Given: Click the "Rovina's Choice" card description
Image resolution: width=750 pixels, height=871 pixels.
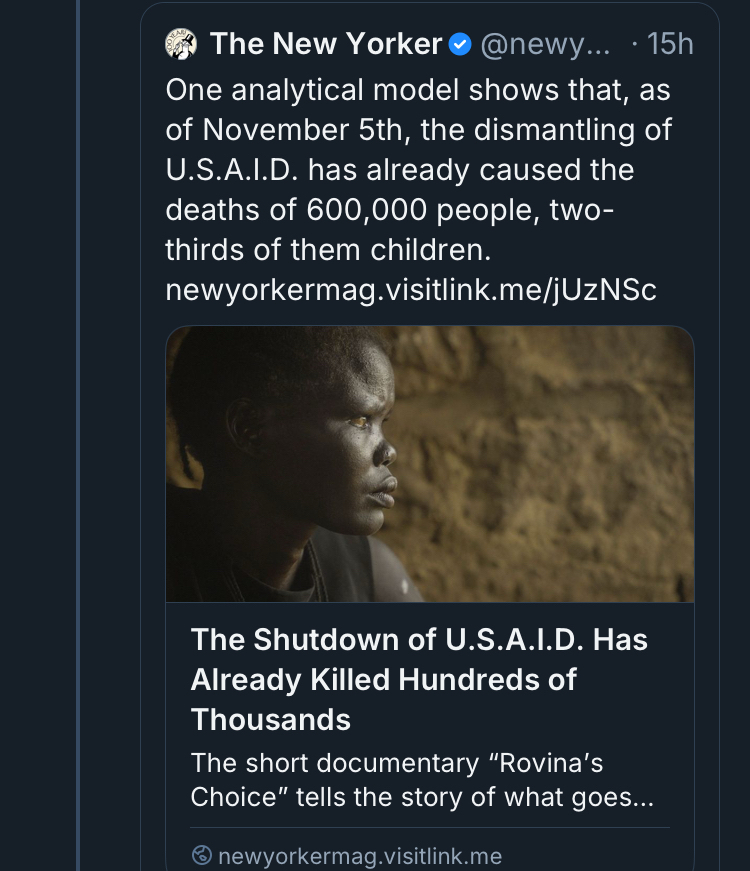Looking at the screenshot, I should click(x=410, y=782).
